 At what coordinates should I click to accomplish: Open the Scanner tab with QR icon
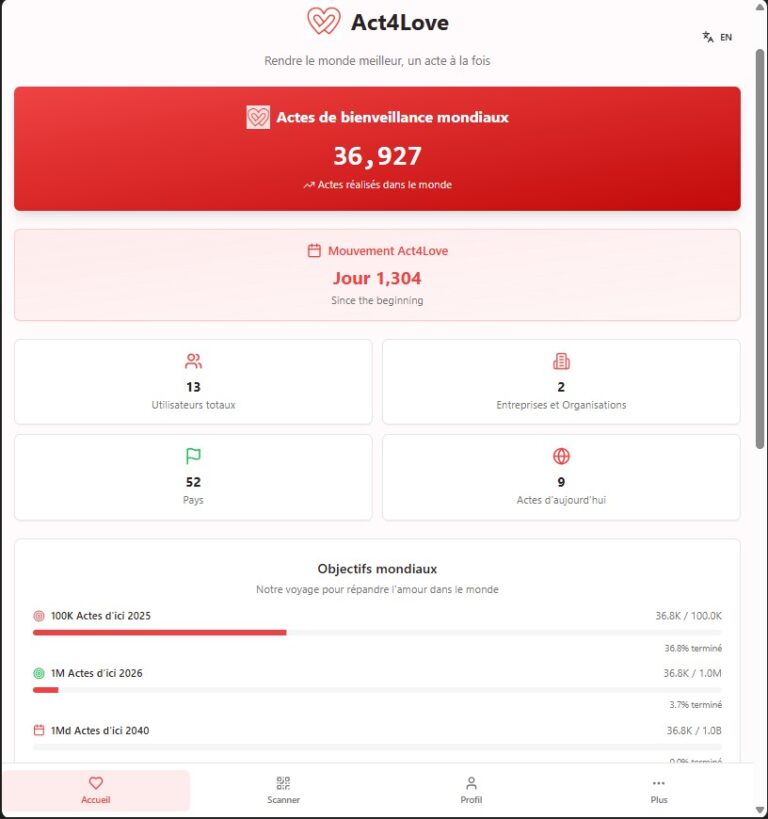pyautogui.click(x=283, y=789)
